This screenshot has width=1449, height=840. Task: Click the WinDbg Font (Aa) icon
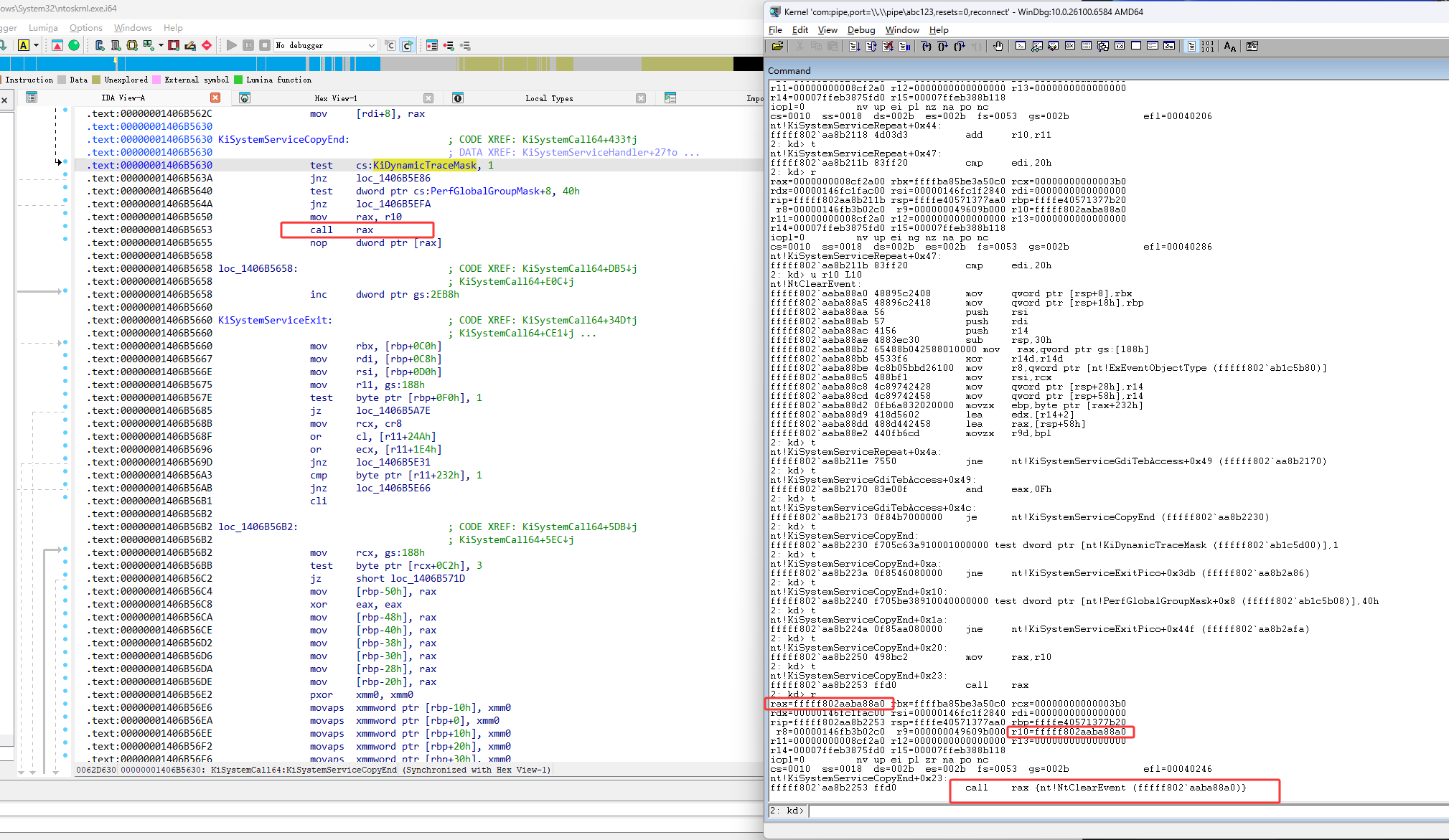(1230, 47)
